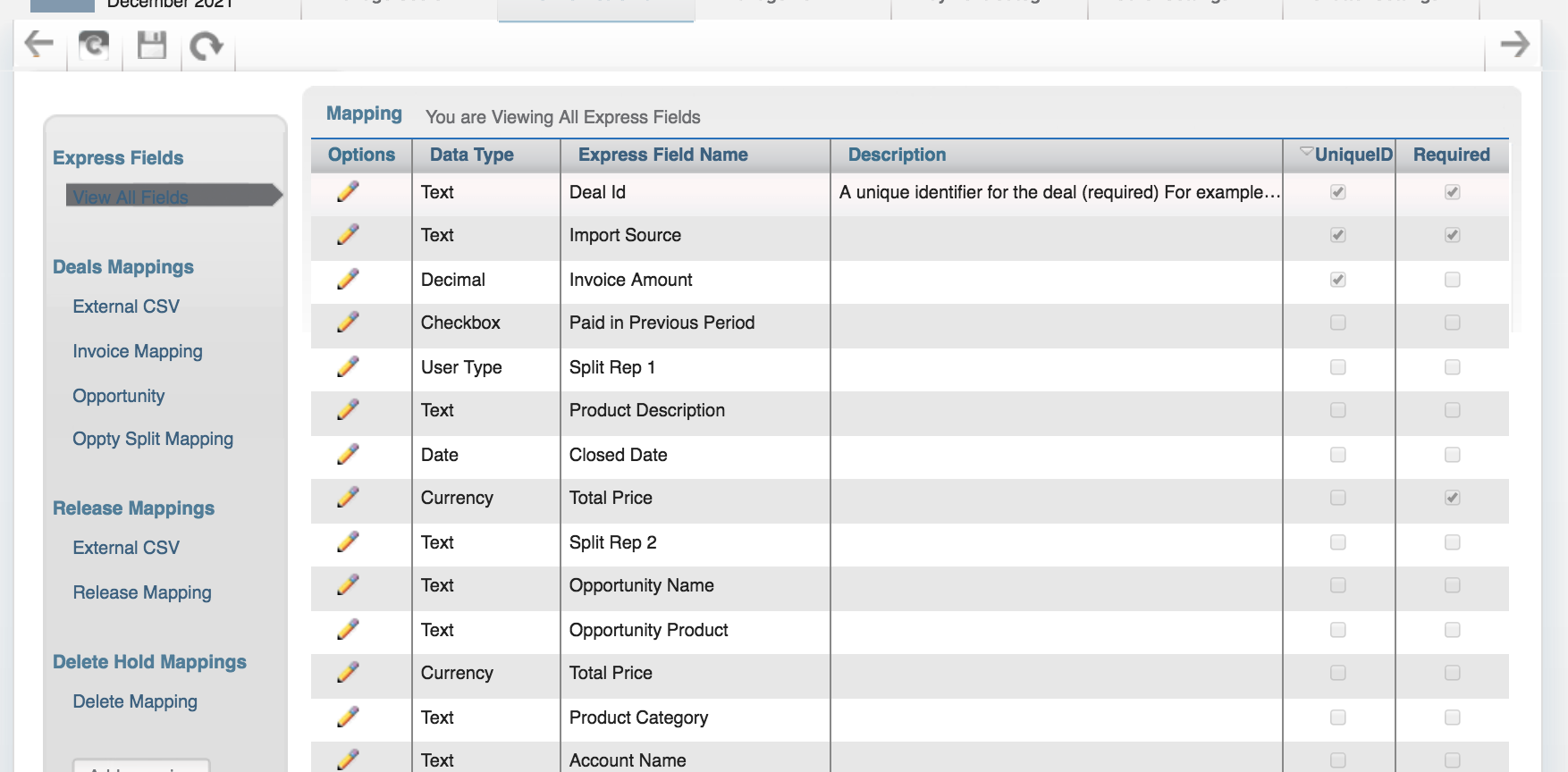The width and height of the screenshot is (1568, 772).
Task: Click the Express Fields sidebar heading
Action: 118,158
